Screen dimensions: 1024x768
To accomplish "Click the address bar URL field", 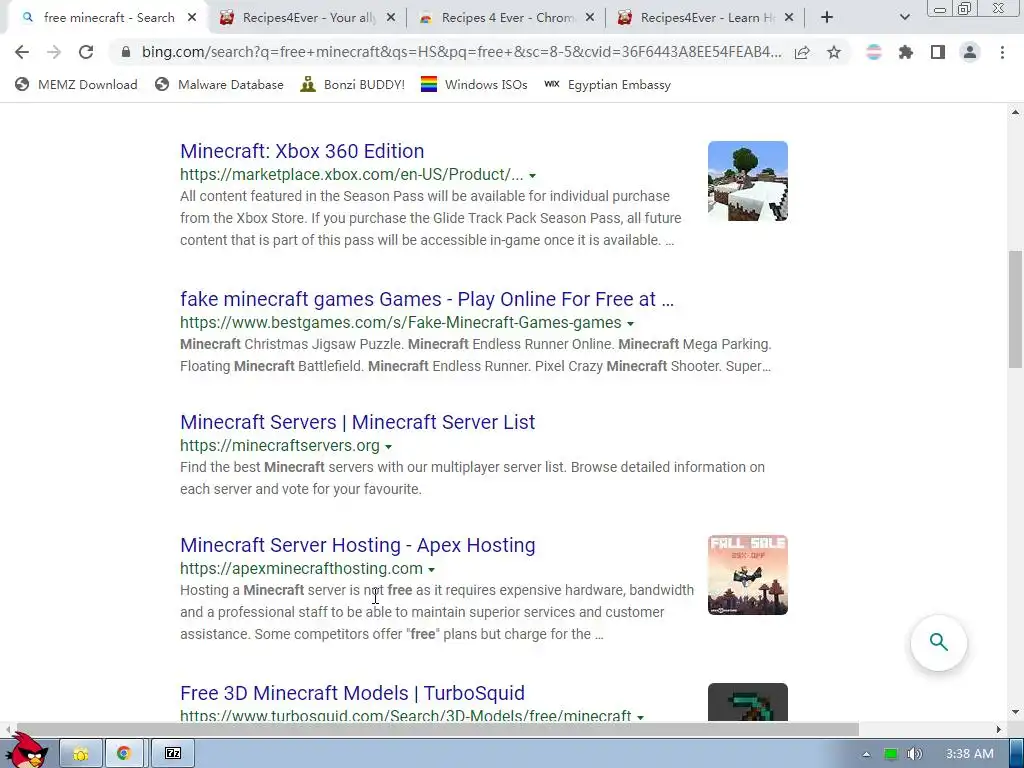I will 461,52.
